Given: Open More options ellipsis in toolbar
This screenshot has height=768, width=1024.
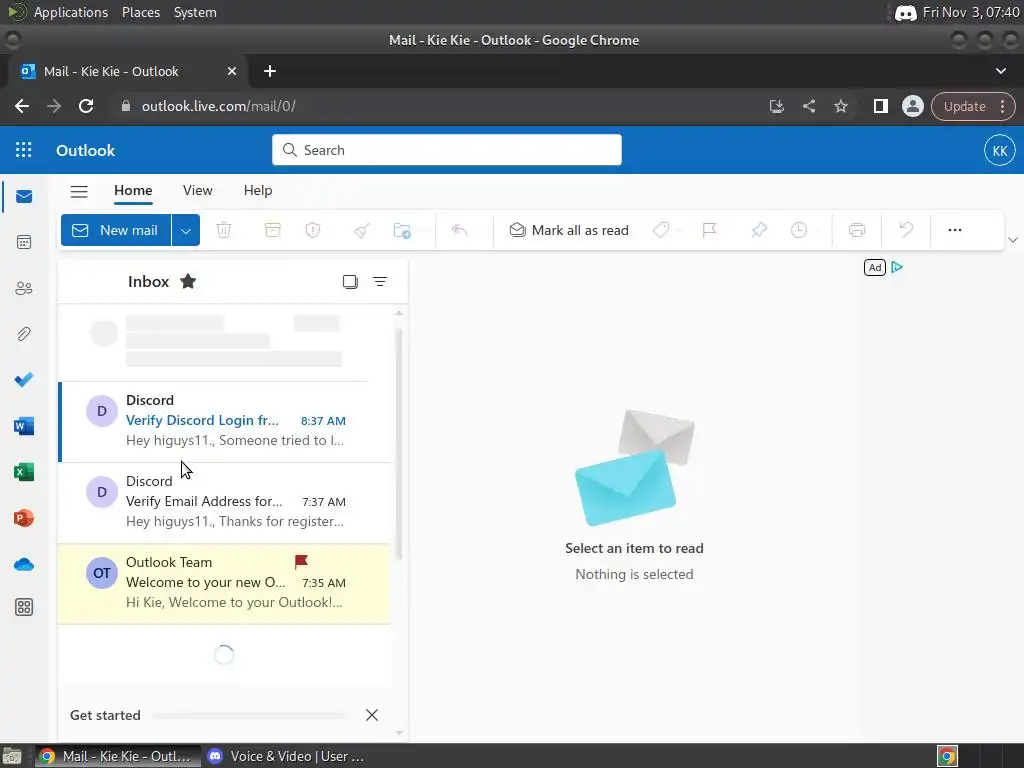Looking at the screenshot, I should [x=955, y=230].
